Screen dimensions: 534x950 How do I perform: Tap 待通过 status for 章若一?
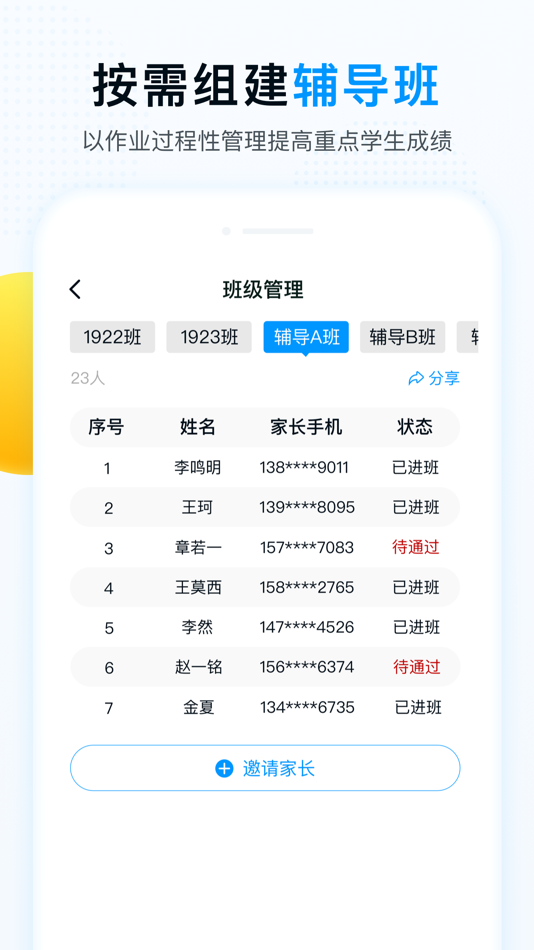point(416,548)
